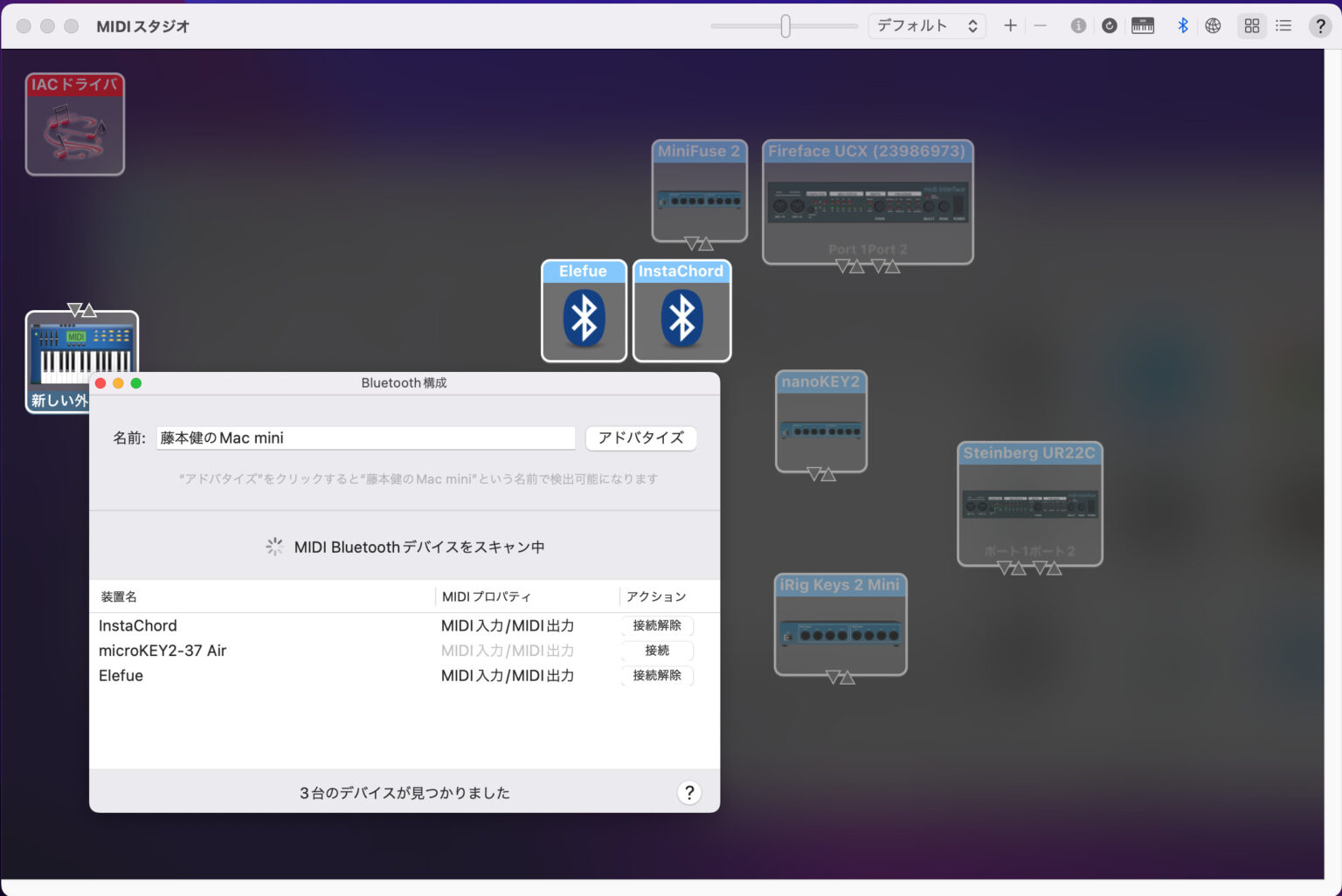Open the Bluetooth configuration icon in the toolbar
Screen dimensions: 1342x896
pos(1182,25)
